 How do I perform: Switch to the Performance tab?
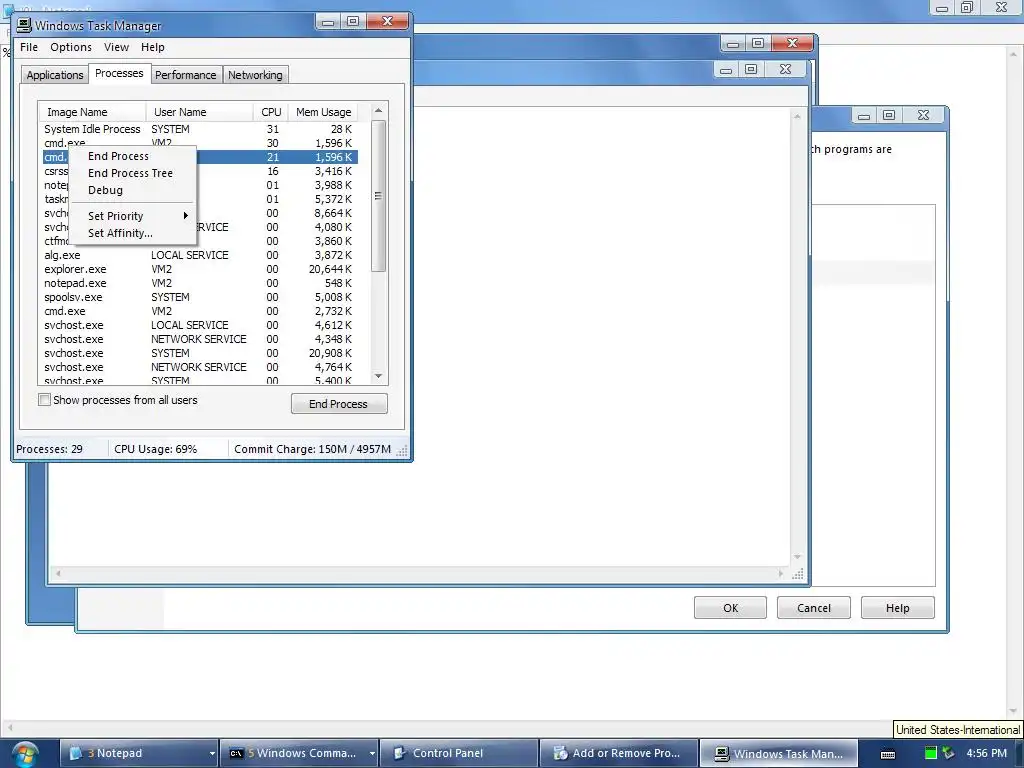point(185,75)
